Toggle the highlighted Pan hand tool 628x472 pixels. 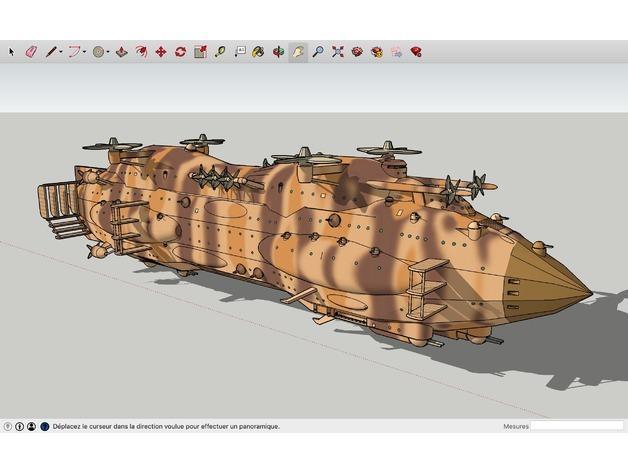[x=298, y=51]
